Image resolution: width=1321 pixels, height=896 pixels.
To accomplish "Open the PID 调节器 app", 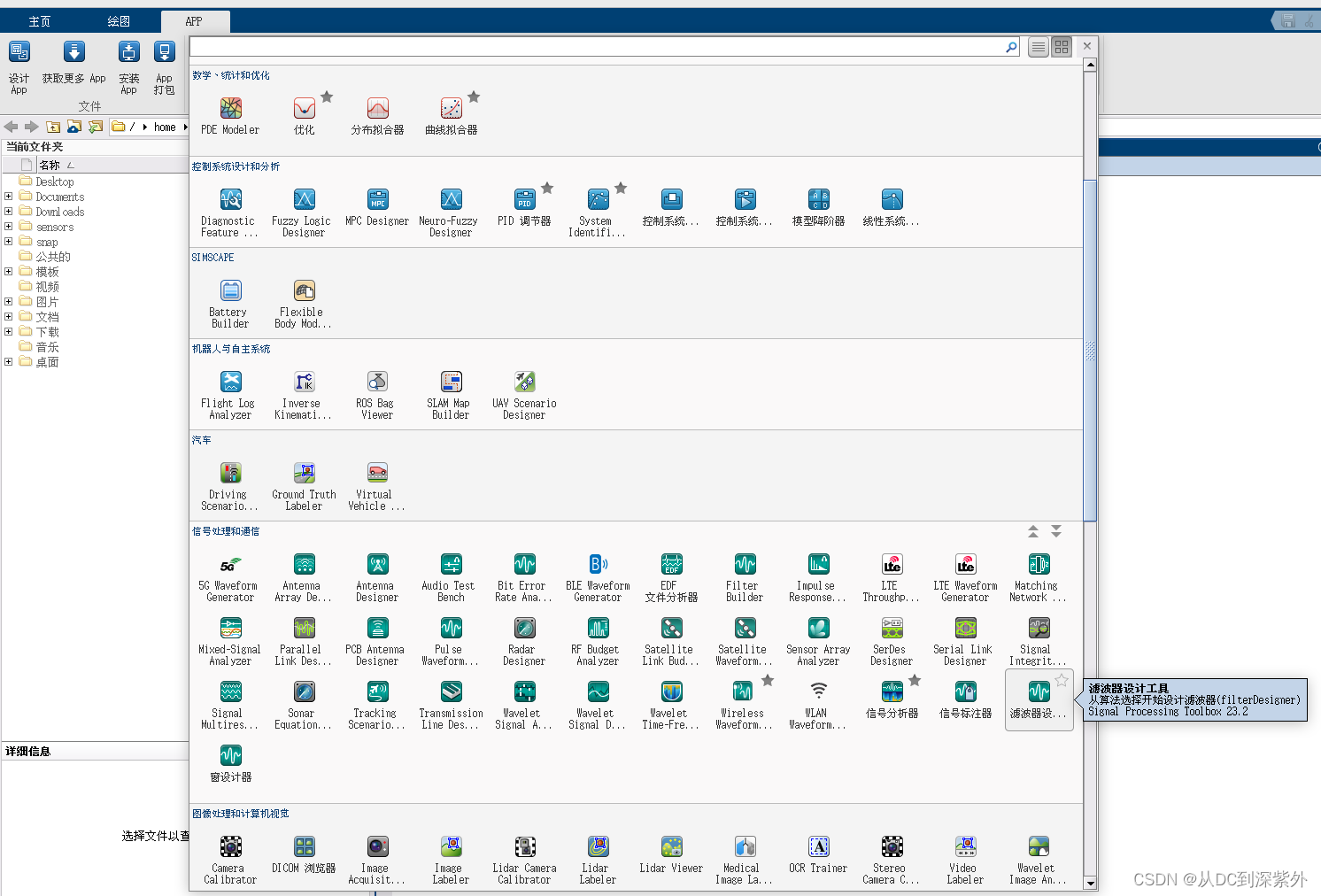I will coord(524,207).
